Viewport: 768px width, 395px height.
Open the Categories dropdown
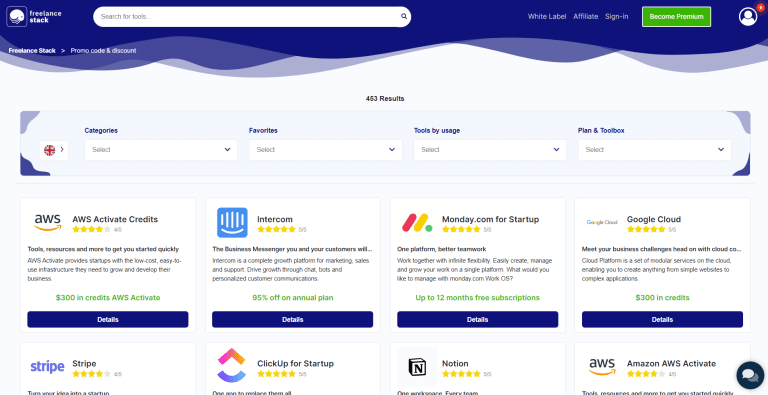pos(161,150)
